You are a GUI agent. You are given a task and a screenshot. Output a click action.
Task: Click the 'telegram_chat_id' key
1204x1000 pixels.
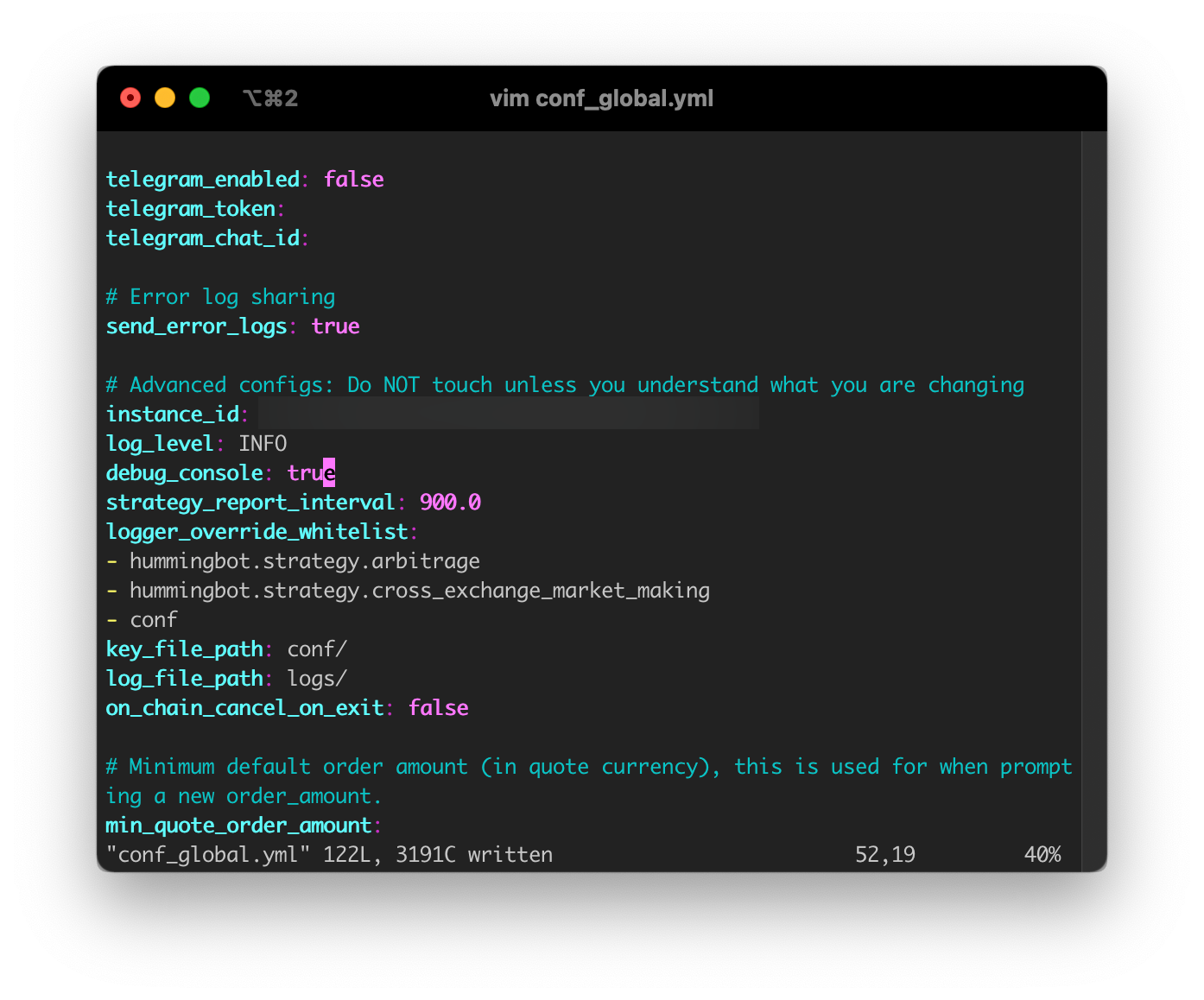[x=203, y=238]
